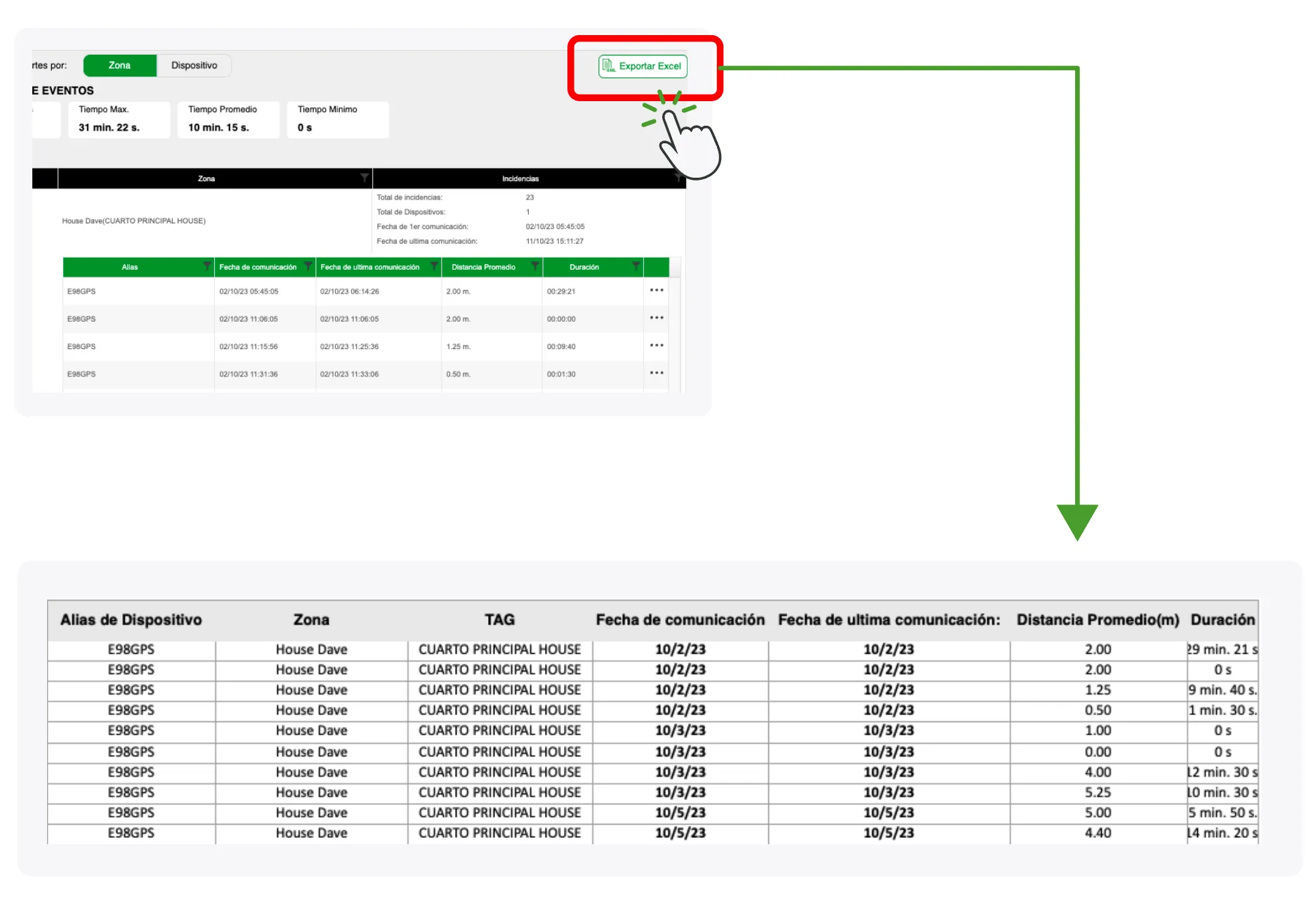Click Alias de Dispositivo header in spreadsheet
This screenshot has height=899, width=1316.
(131, 619)
